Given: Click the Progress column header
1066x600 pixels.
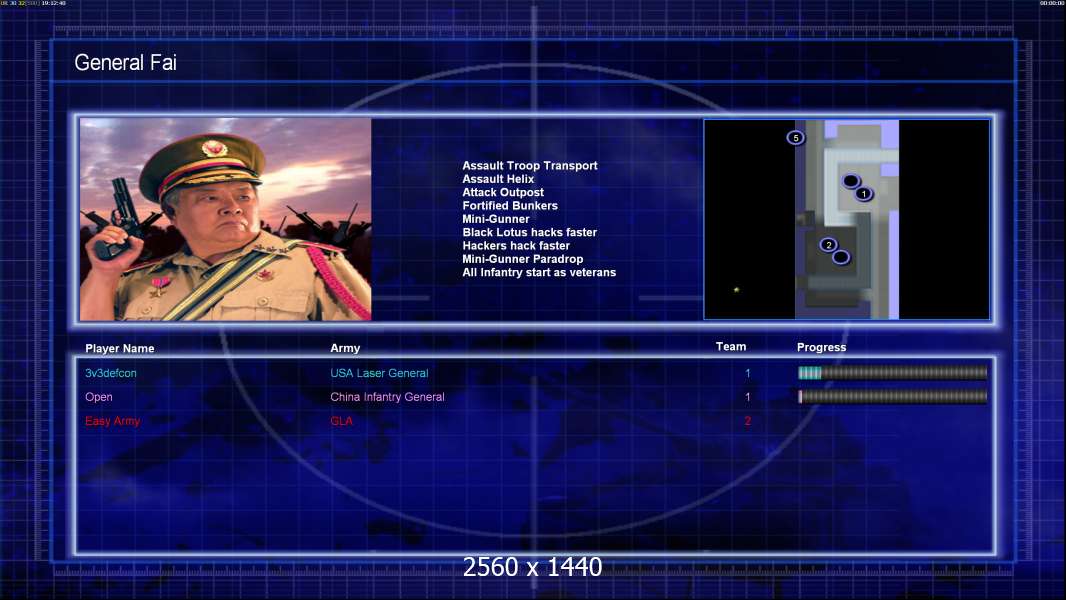Looking at the screenshot, I should pyautogui.click(x=821, y=347).
